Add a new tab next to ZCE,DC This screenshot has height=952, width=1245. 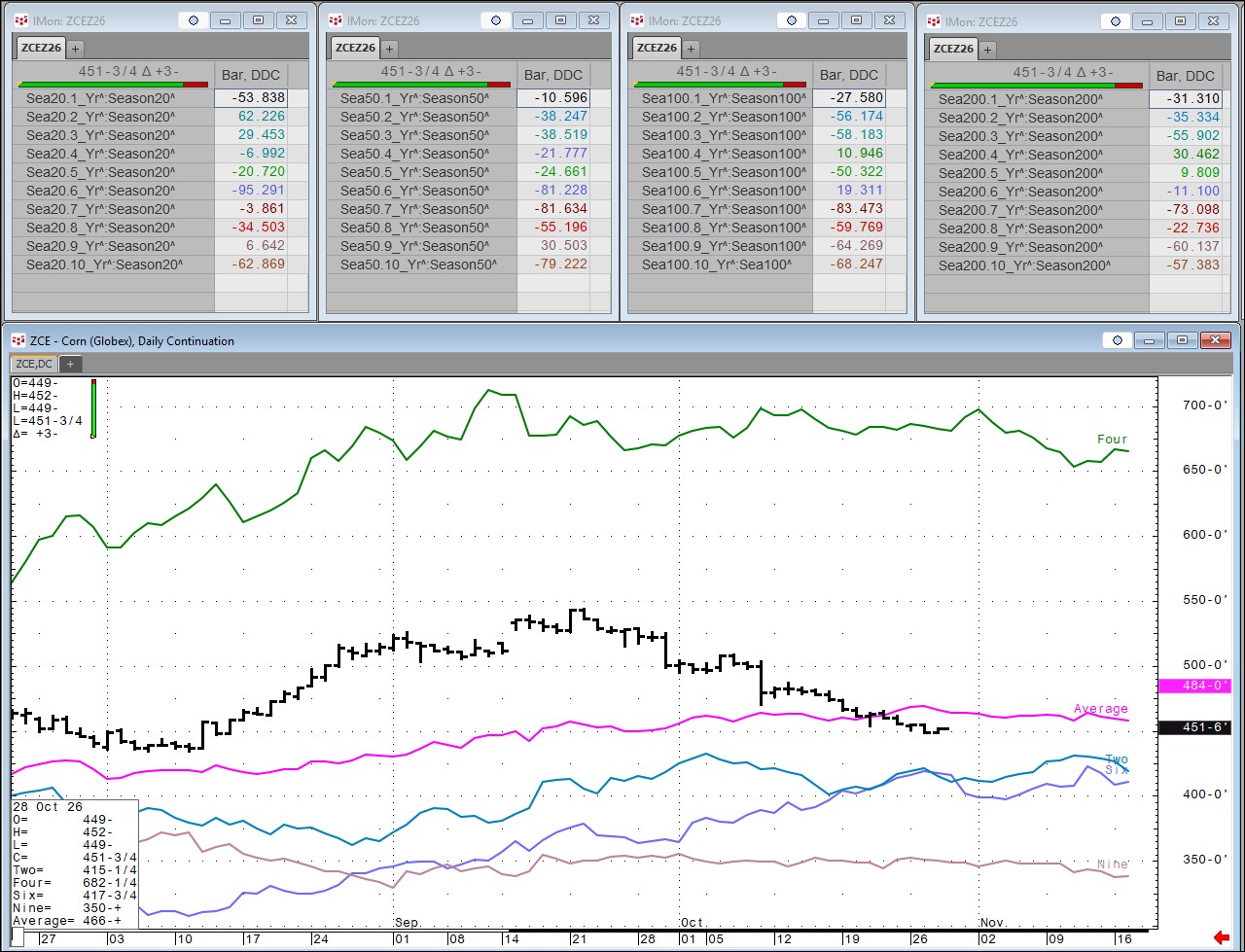[70, 364]
